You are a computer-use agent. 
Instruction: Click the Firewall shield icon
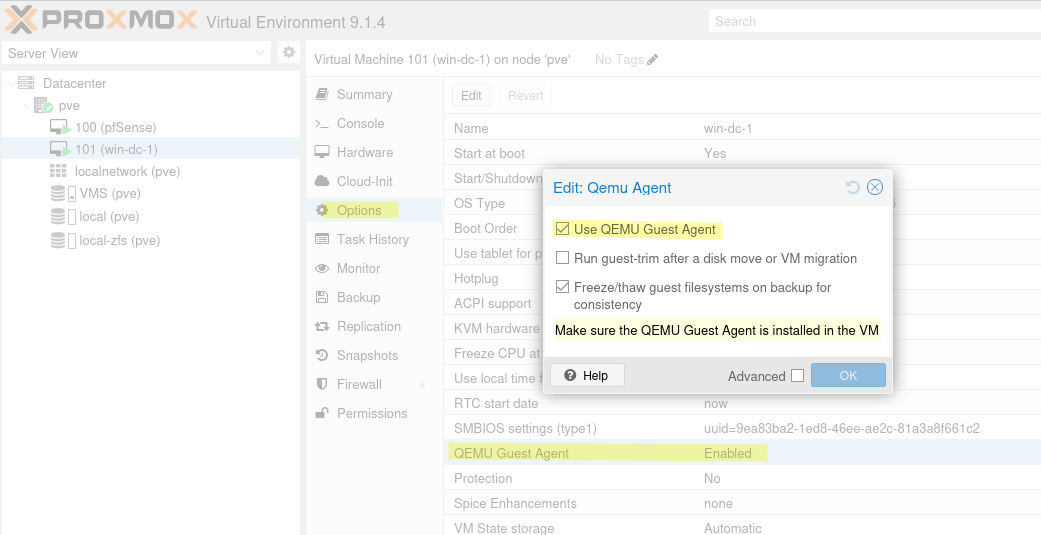pos(322,384)
